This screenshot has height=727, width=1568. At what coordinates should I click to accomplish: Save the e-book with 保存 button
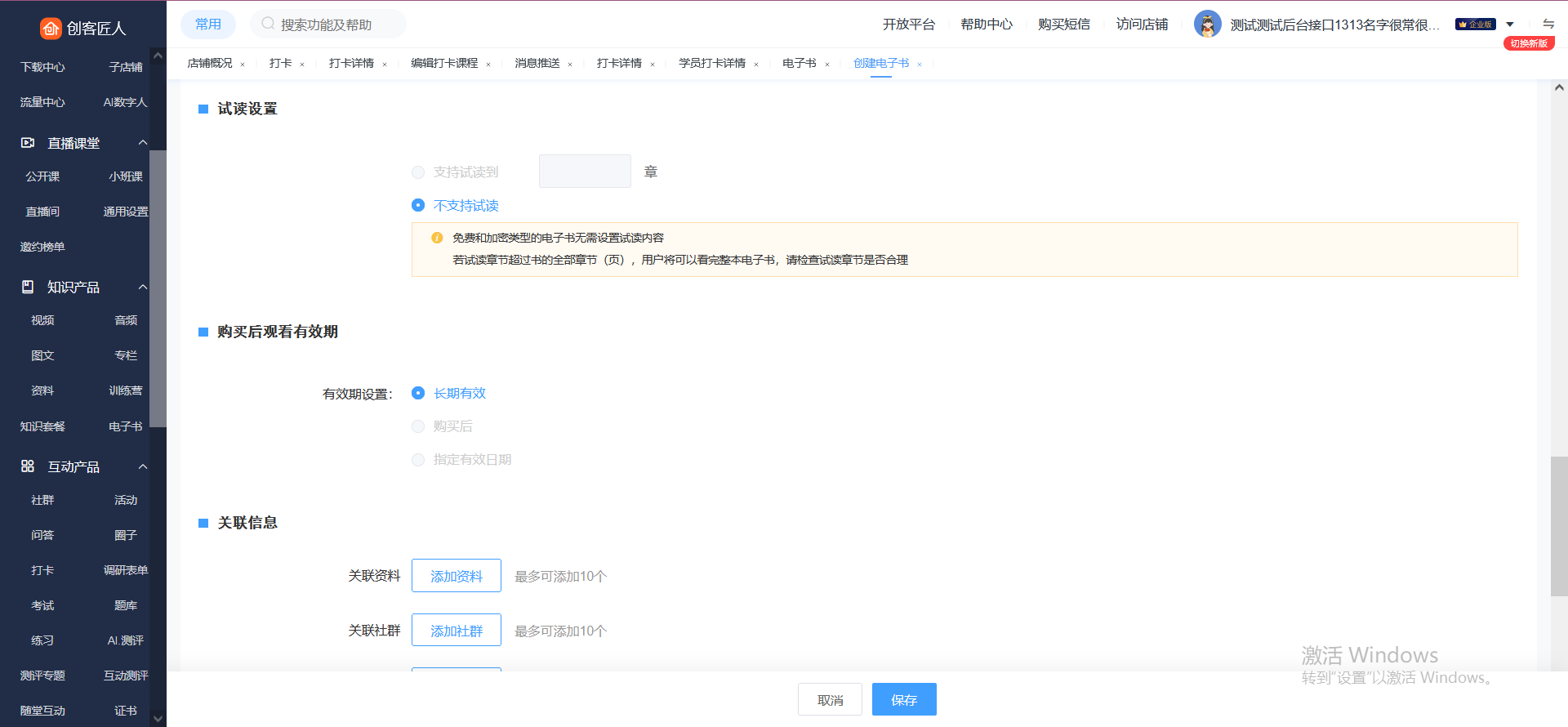click(x=903, y=700)
